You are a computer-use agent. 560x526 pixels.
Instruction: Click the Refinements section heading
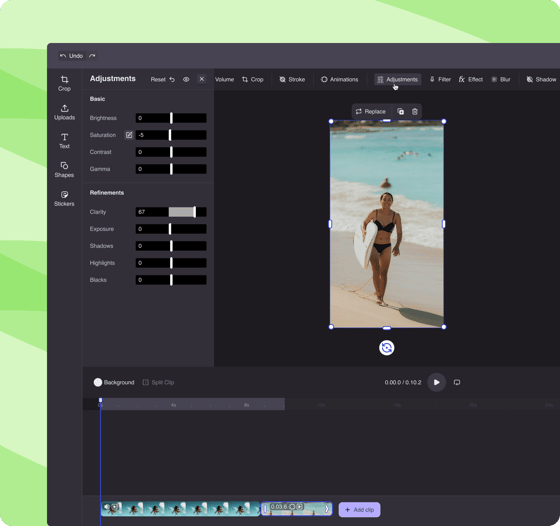[107, 193]
